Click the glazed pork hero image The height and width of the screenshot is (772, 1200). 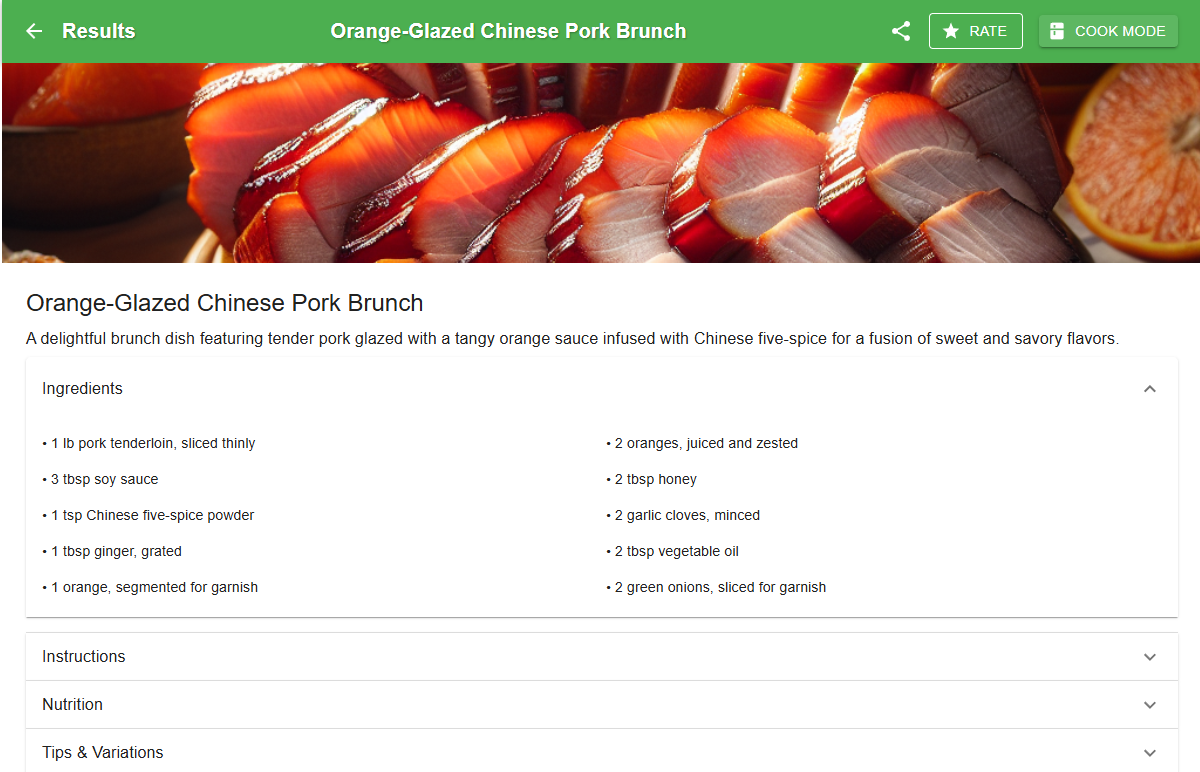click(600, 162)
